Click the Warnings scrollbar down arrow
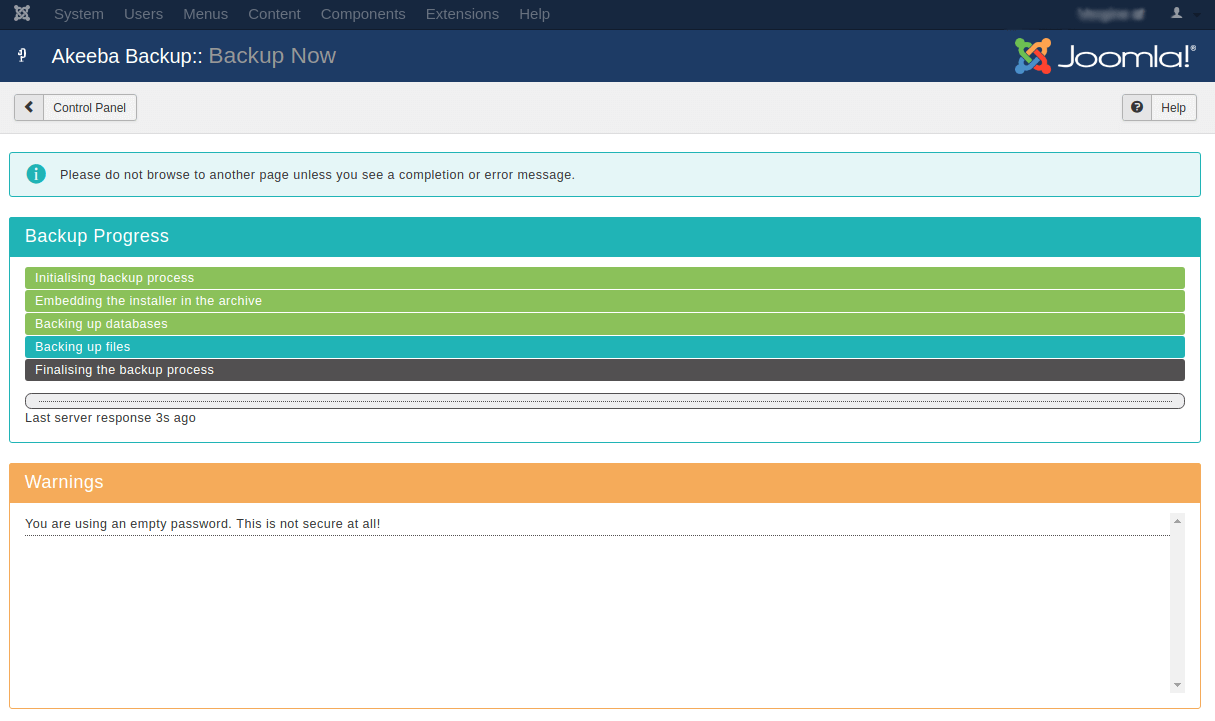 (1177, 685)
